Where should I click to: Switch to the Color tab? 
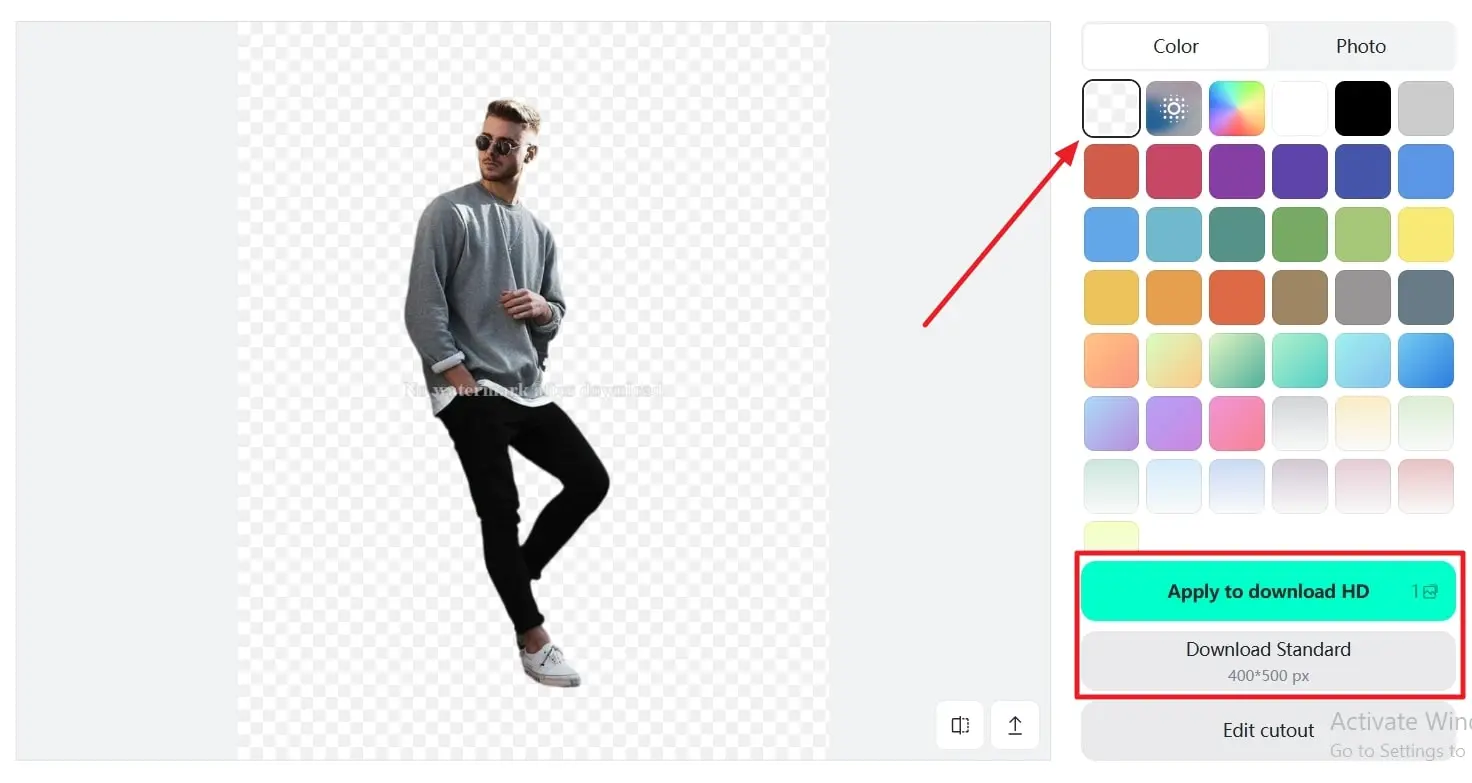pyautogui.click(x=1176, y=46)
